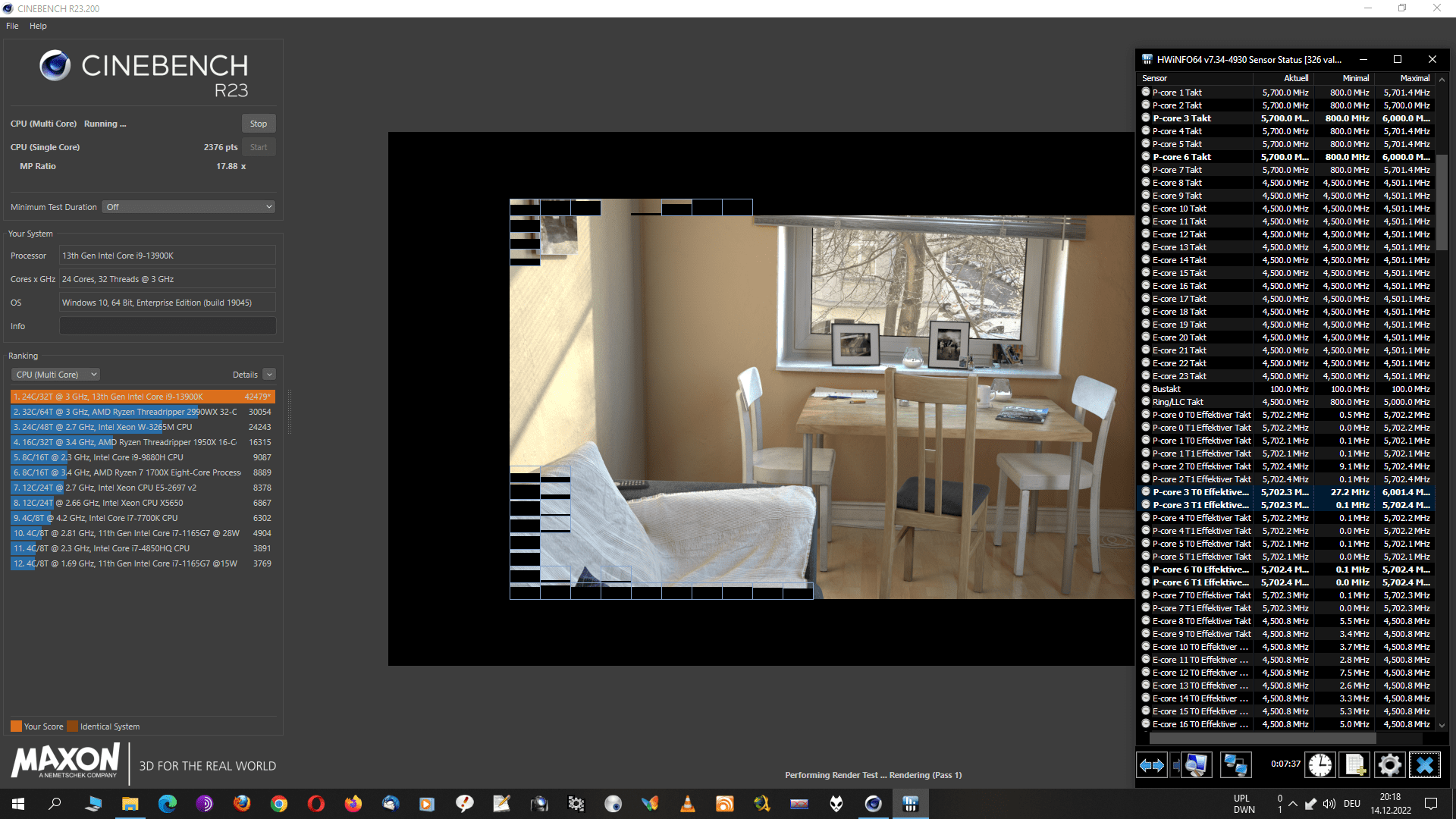Click the MAXON logo at bottom left
1456x819 pixels.
[65, 761]
